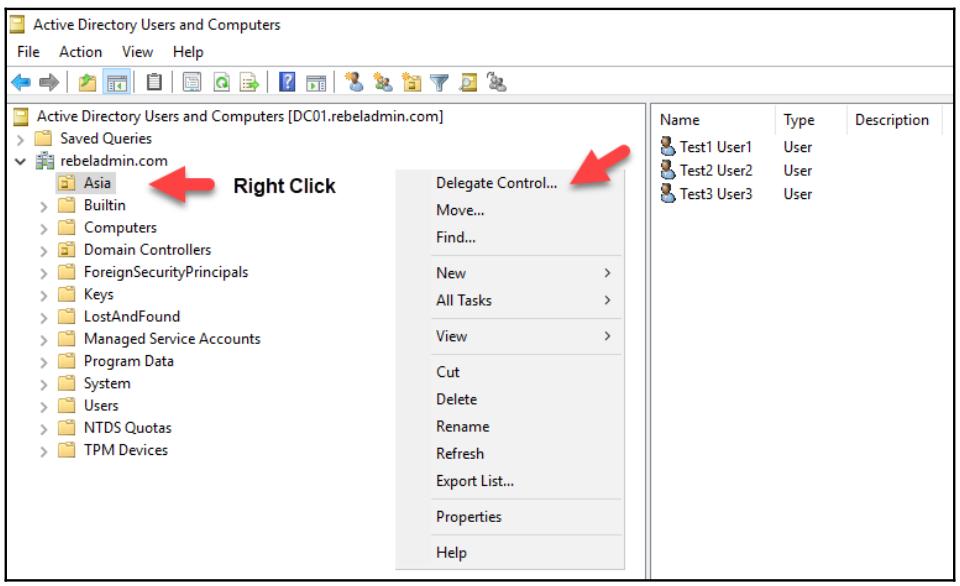The width and height of the screenshot is (960, 586).
Task: Select Delegate Control from the context menu
Action: (x=496, y=183)
